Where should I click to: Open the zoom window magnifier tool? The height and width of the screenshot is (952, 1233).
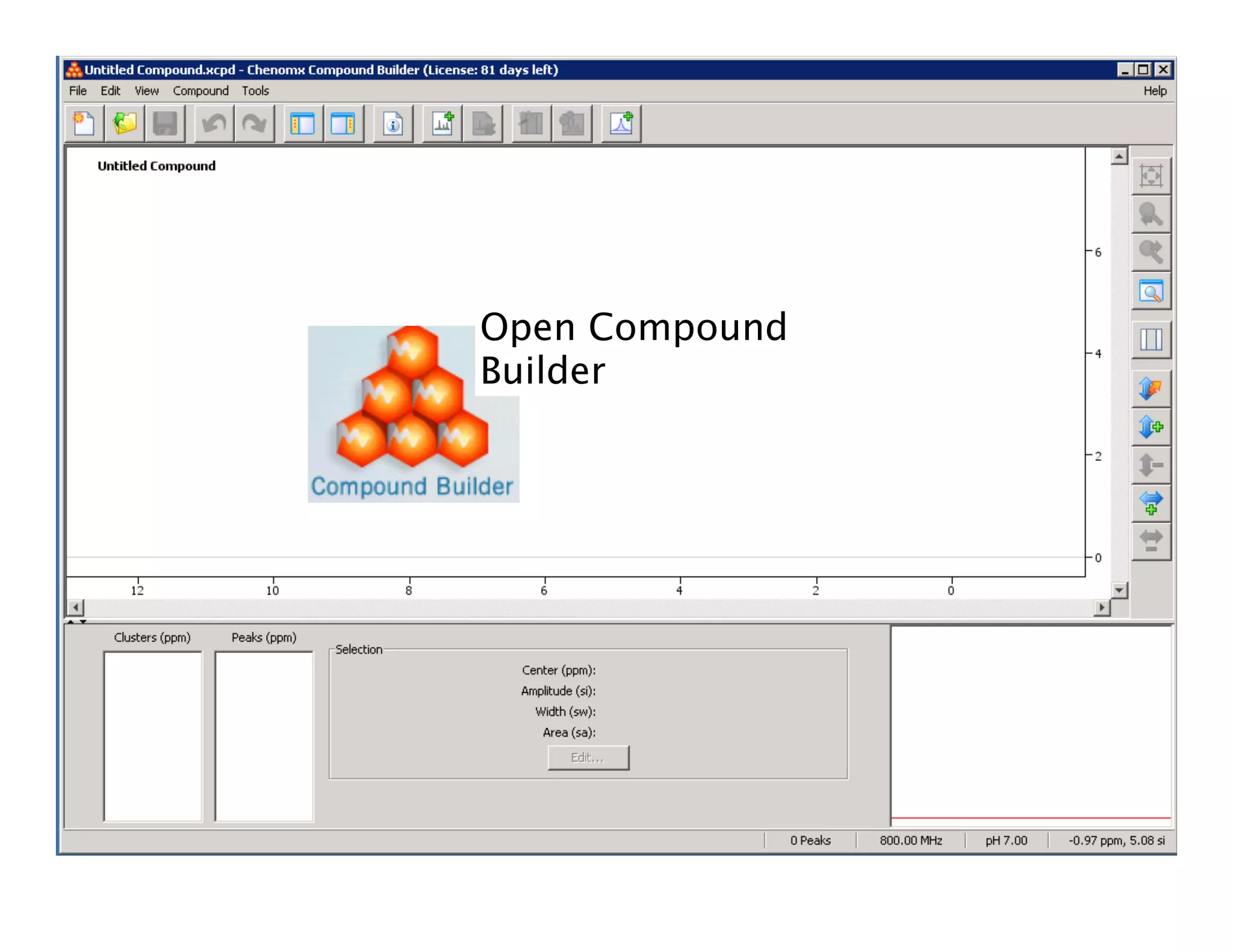click(x=1151, y=292)
